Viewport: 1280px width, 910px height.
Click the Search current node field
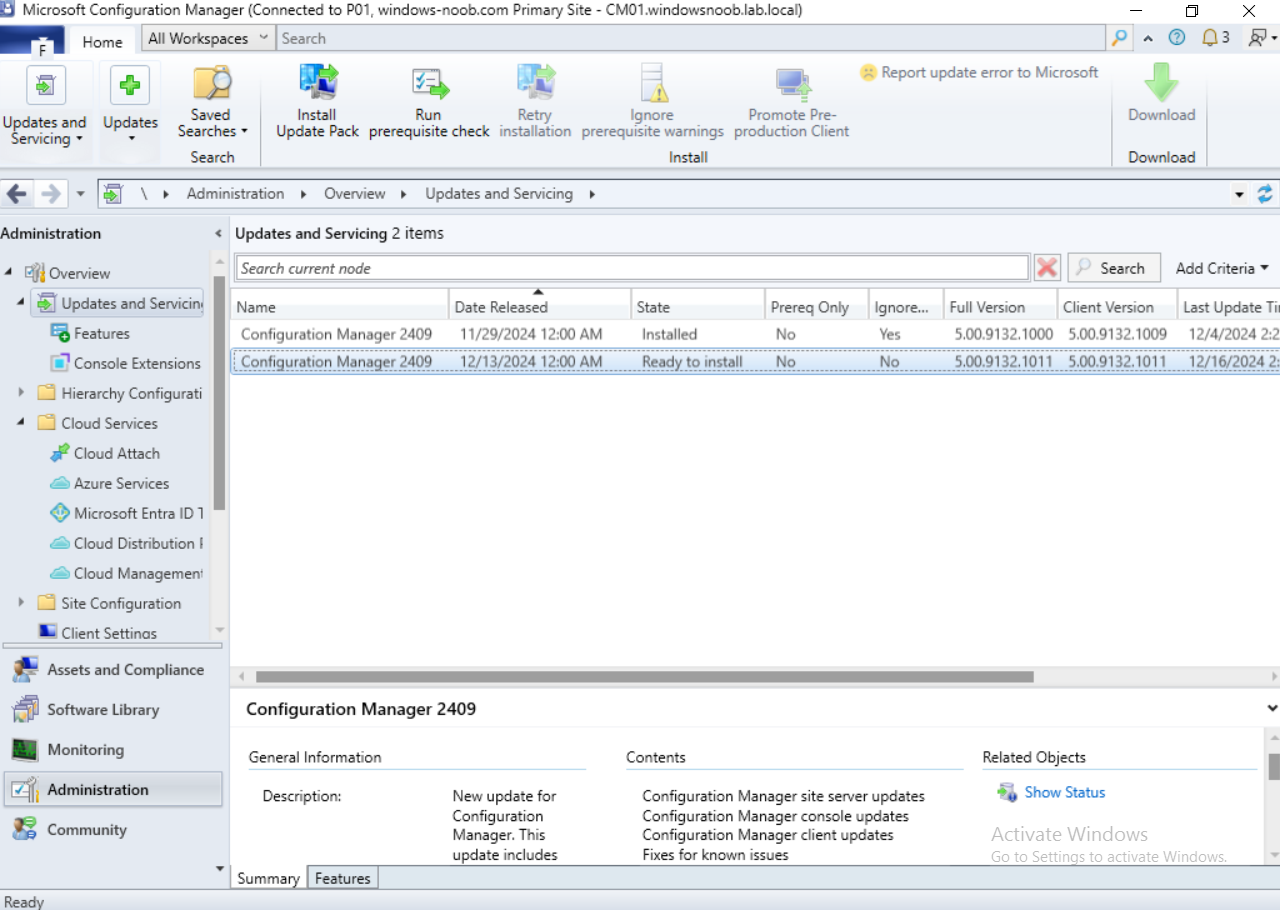pyautogui.click(x=632, y=268)
